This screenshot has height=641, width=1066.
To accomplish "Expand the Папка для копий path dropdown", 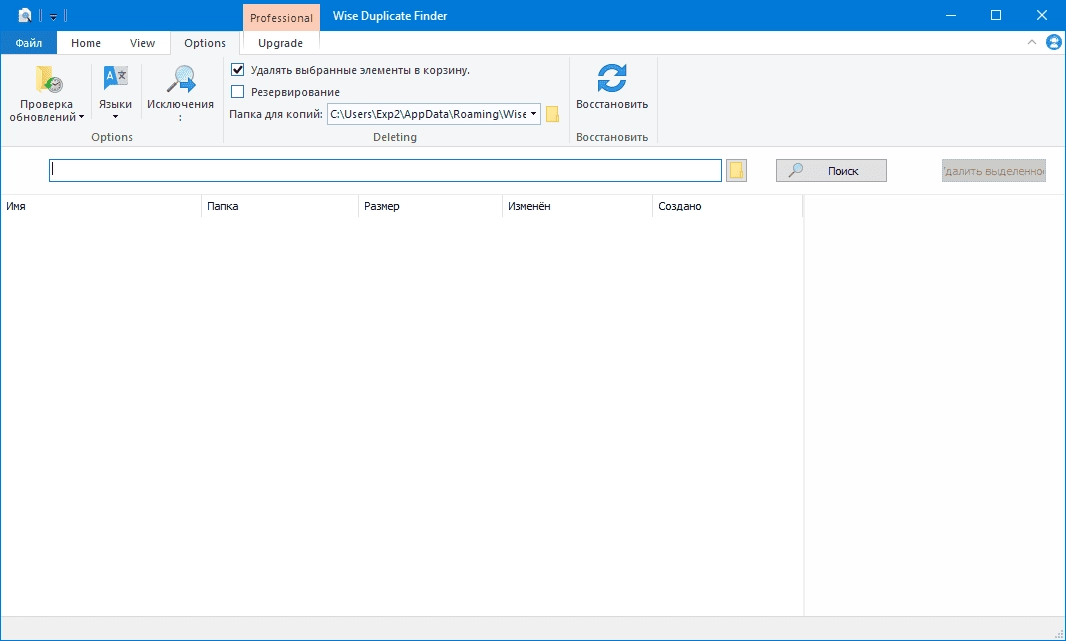I will pyautogui.click(x=534, y=114).
